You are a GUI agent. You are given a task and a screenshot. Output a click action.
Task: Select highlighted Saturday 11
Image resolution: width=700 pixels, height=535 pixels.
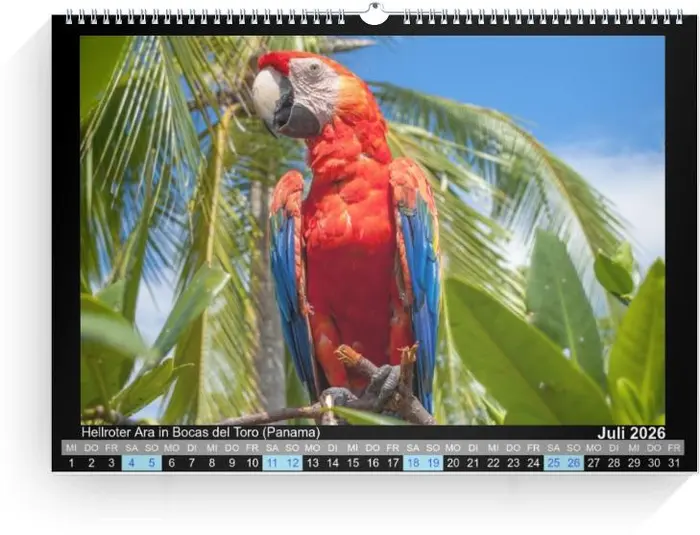(x=272, y=463)
